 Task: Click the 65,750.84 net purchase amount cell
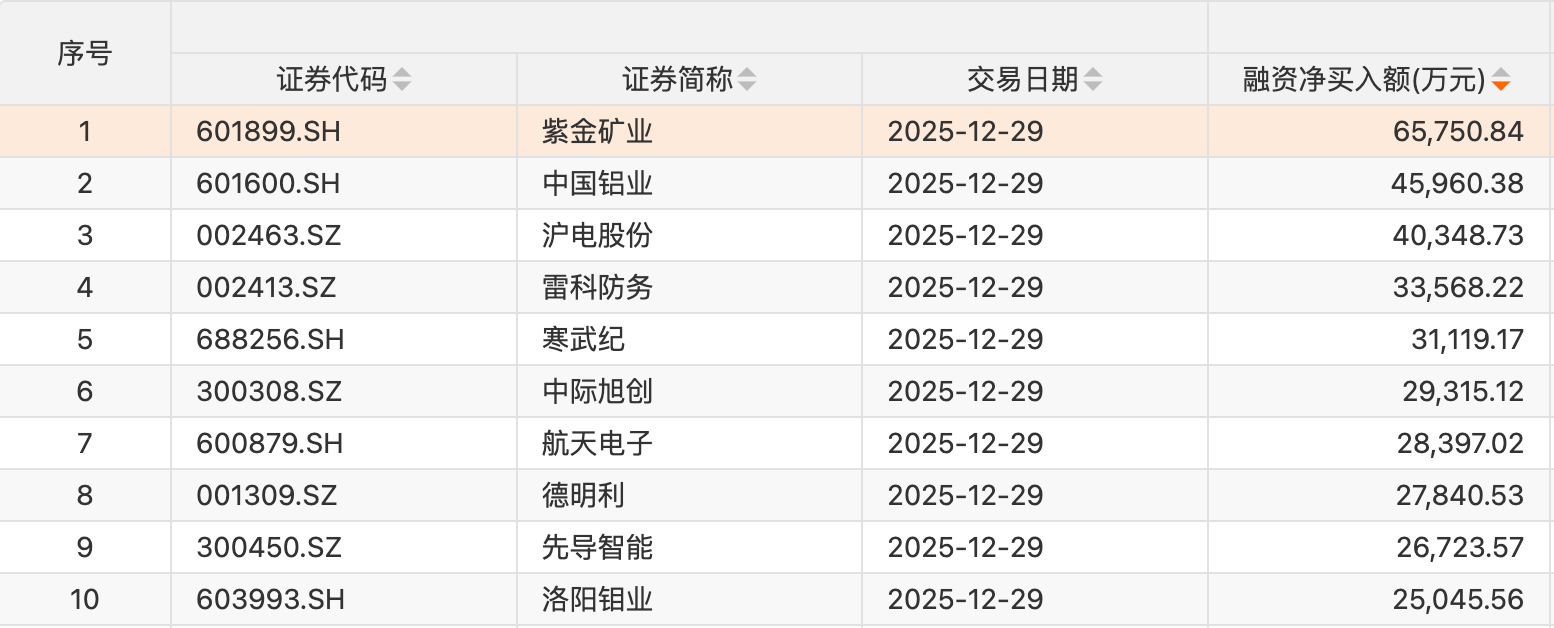pyautogui.click(x=1457, y=132)
